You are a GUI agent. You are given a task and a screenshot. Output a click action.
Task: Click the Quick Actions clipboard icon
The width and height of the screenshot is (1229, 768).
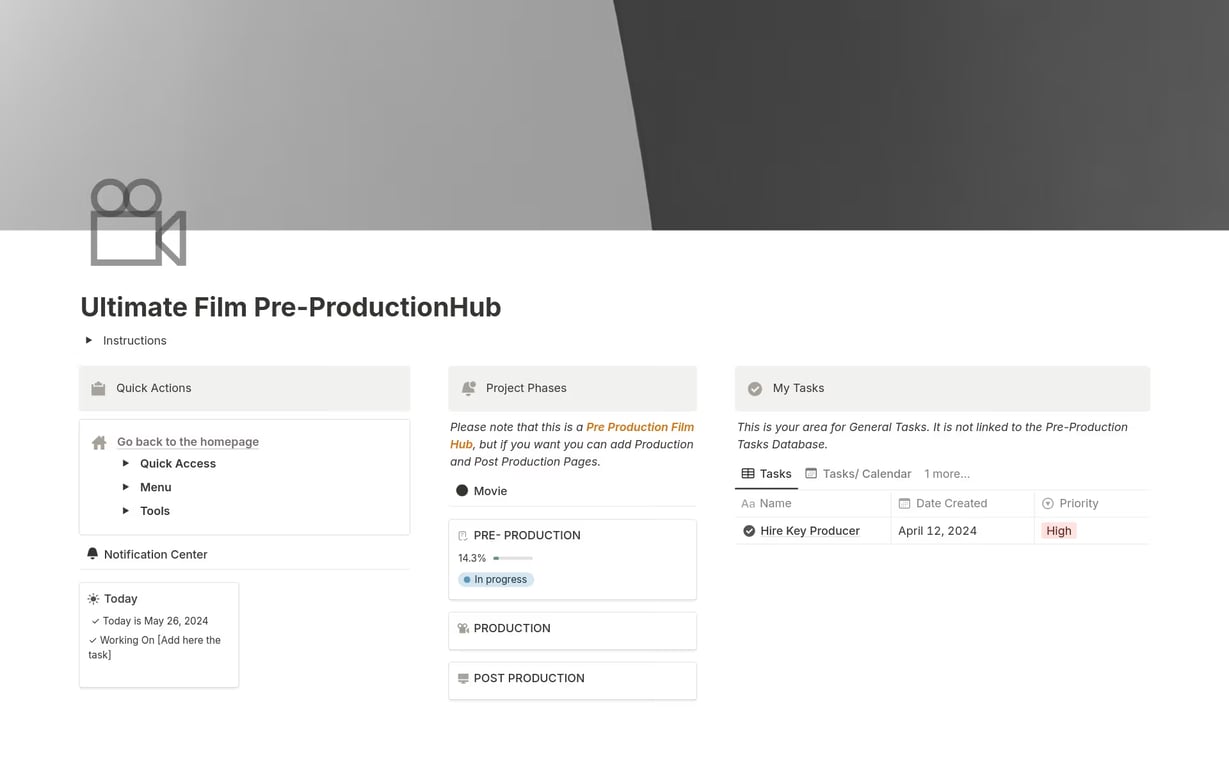click(98, 388)
